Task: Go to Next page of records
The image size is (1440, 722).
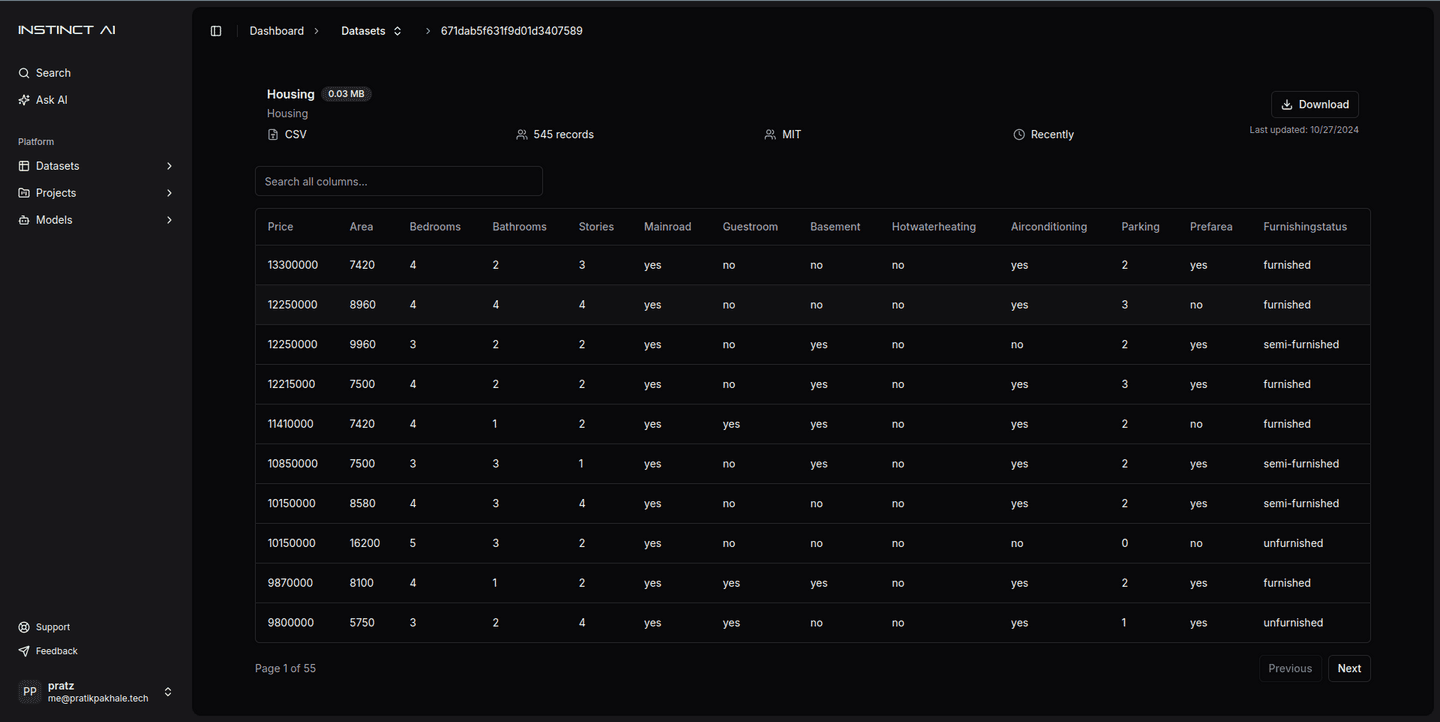Action: [x=1349, y=668]
